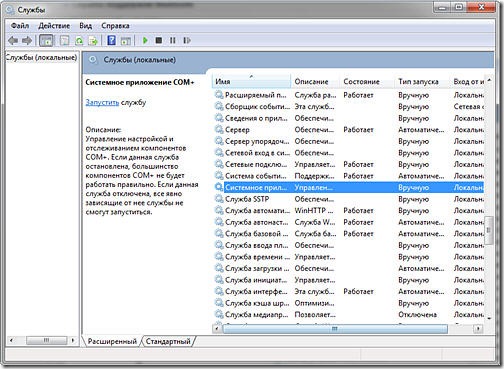Click the Запустить service link
Image resolution: width=504 pixels, height=369 pixels.
tap(102, 102)
